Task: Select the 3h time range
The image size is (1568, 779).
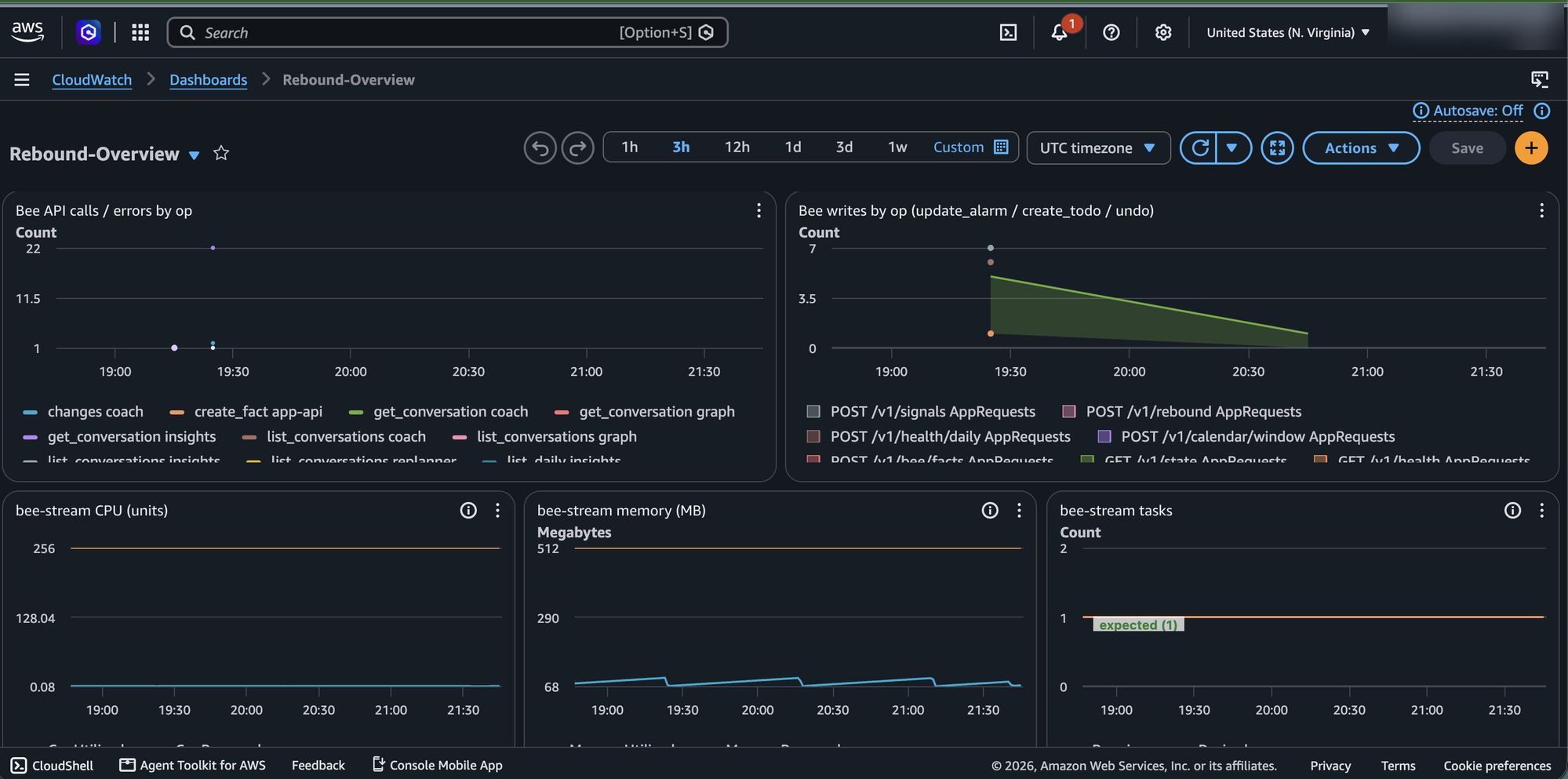Action: (x=681, y=147)
